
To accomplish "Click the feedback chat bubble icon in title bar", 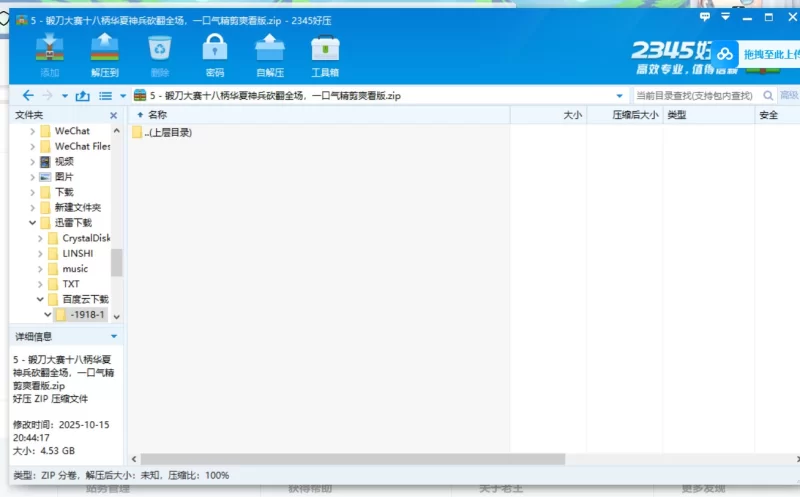I will [x=705, y=17].
